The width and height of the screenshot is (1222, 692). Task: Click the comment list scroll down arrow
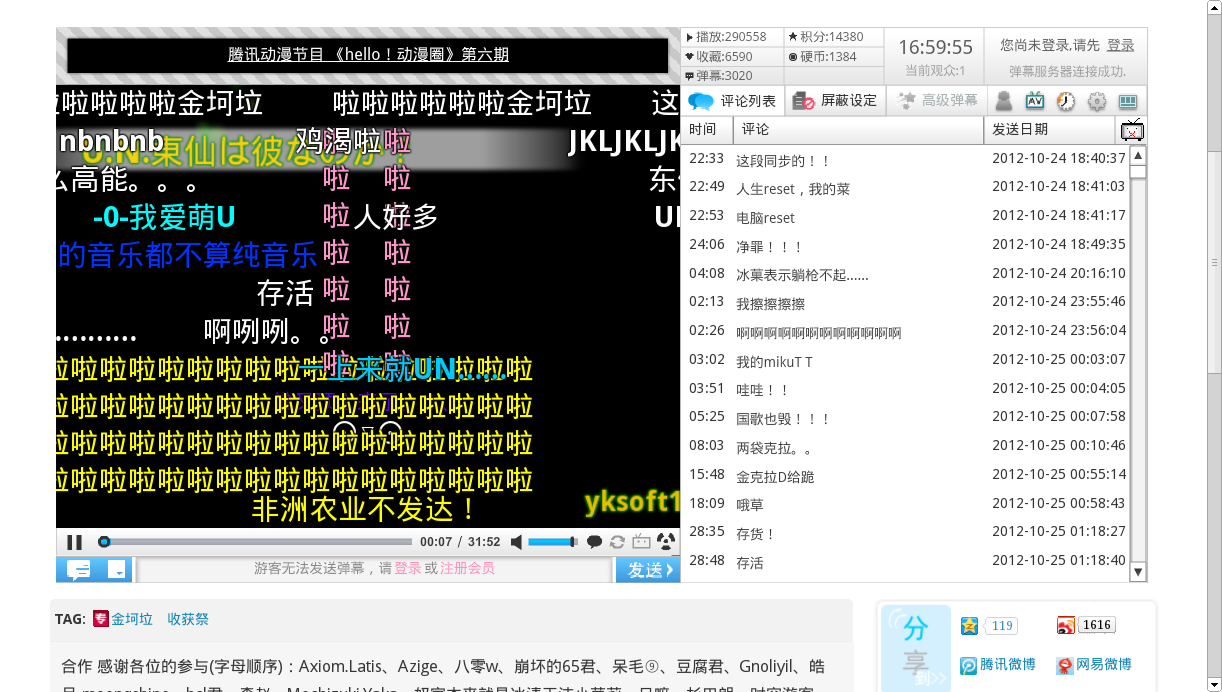click(x=1138, y=572)
